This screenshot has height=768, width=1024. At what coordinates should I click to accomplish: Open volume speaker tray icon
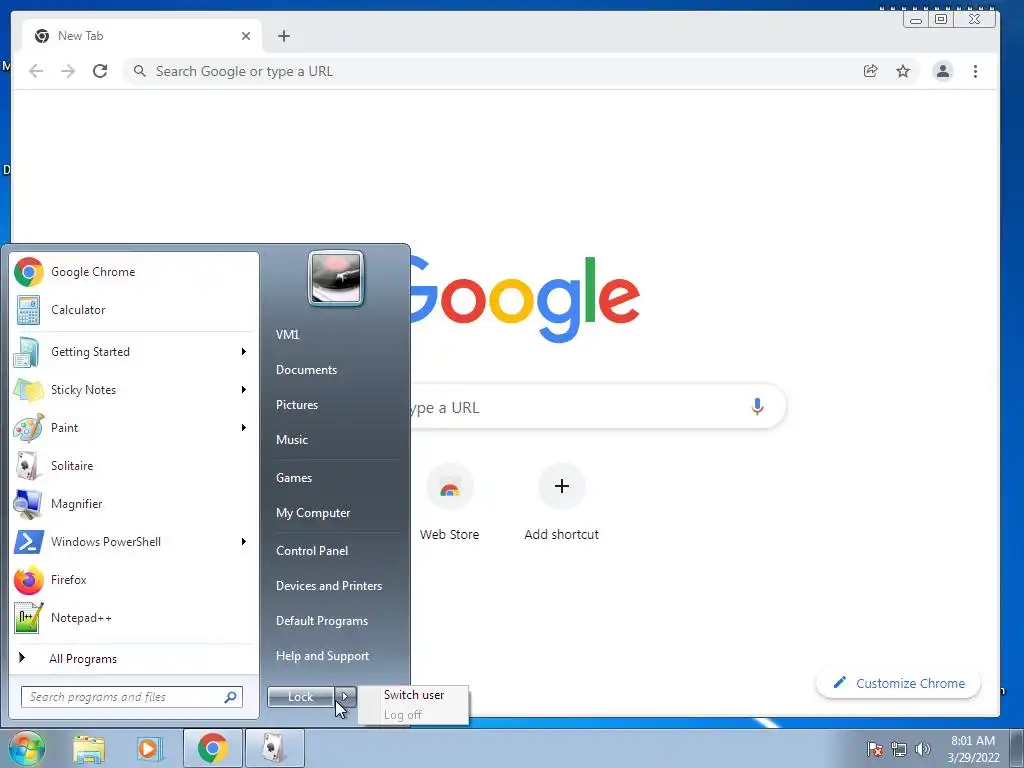[x=923, y=749]
